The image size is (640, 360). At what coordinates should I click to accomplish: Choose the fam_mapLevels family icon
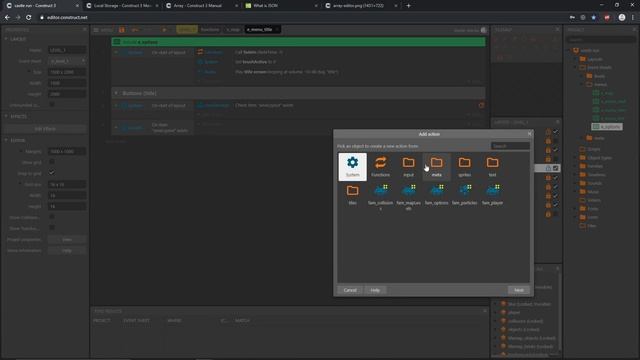[x=408, y=197]
